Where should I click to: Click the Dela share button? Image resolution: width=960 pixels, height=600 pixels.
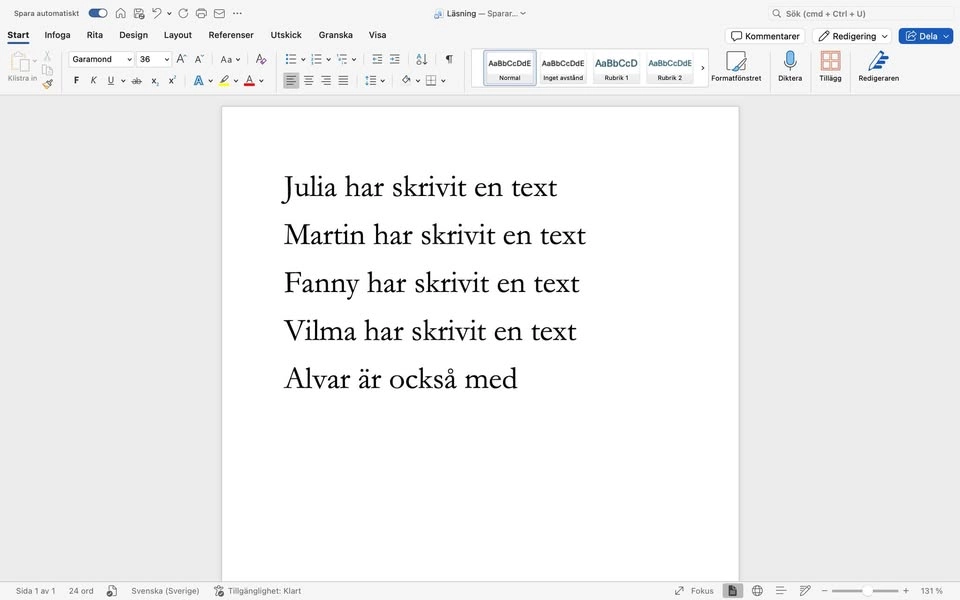[926, 36]
